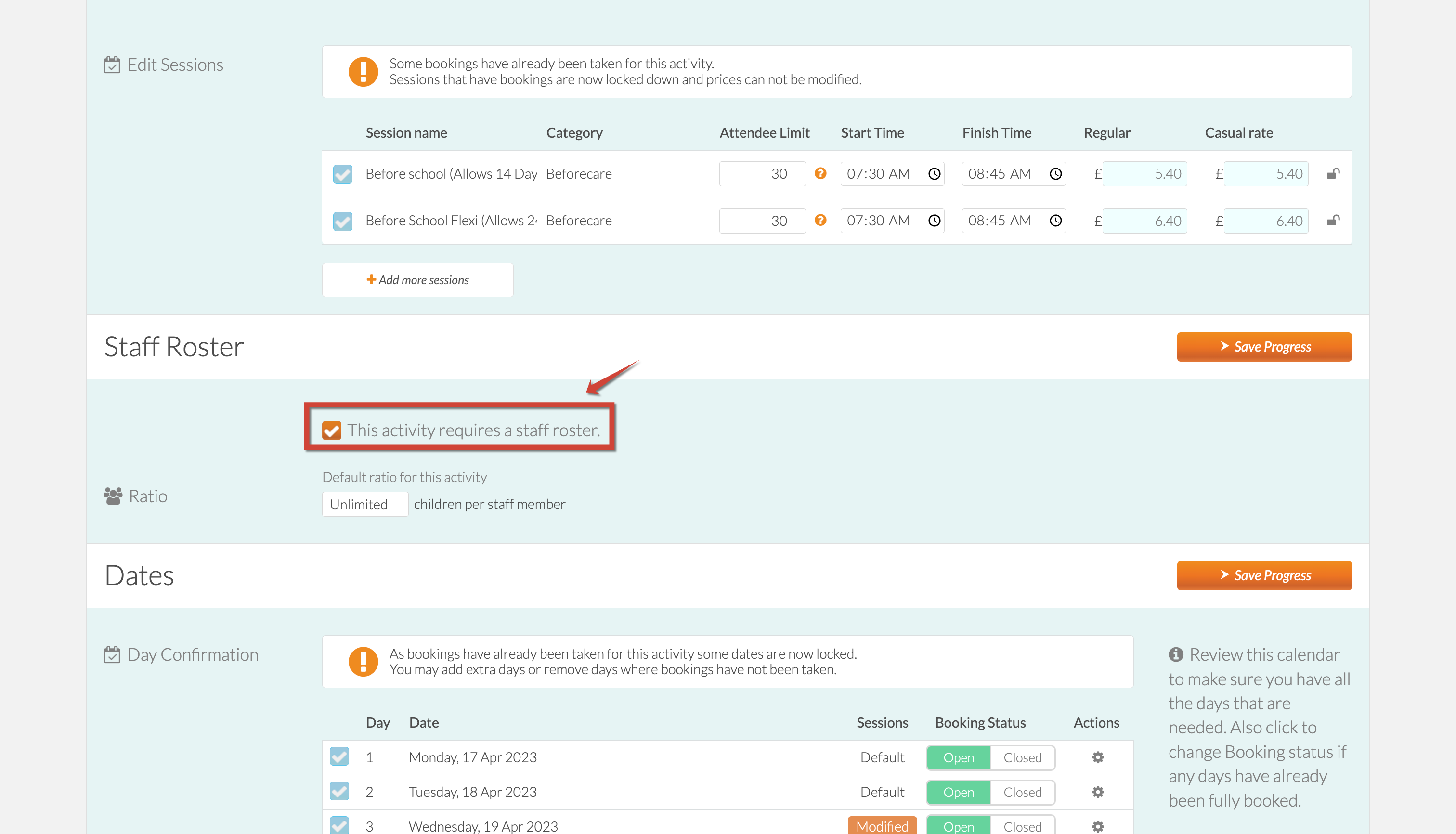Viewport: 1456px width, 834px height.
Task: Set Wednesday 19 Apr booking status to Closed
Action: [x=1022, y=825]
